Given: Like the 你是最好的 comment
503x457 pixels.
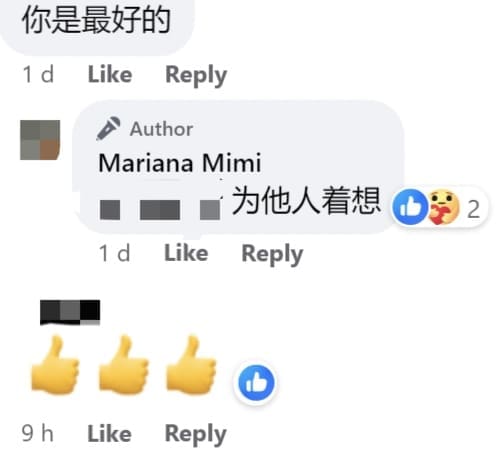Looking at the screenshot, I should (x=110, y=74).
